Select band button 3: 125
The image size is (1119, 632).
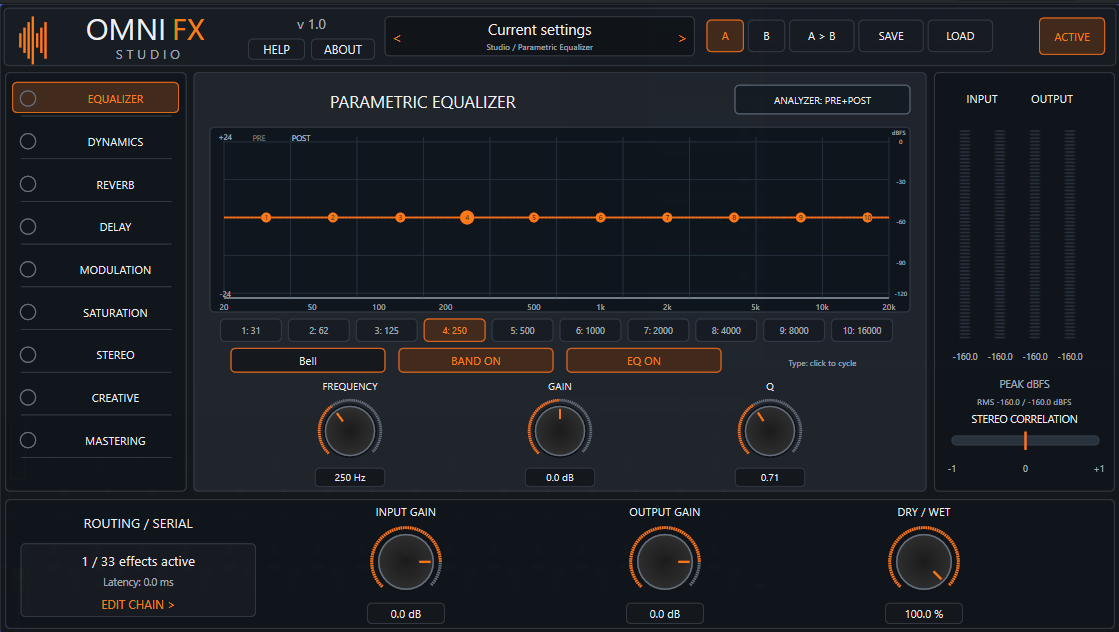387,330
